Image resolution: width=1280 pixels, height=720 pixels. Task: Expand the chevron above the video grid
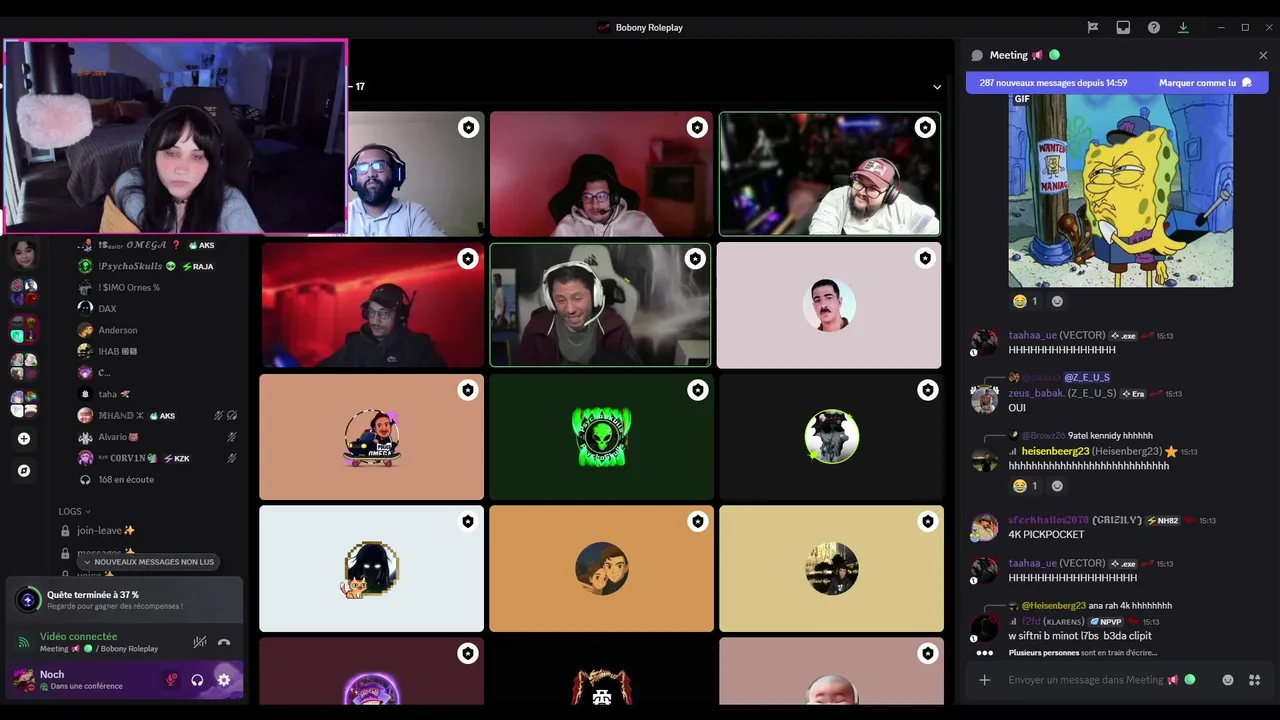click(937, 87)
